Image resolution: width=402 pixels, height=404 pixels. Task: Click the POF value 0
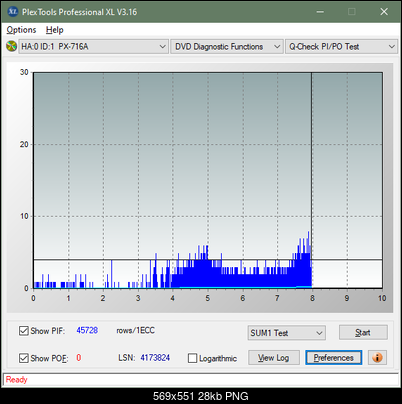pyautogui.click(x=79, y=358)
